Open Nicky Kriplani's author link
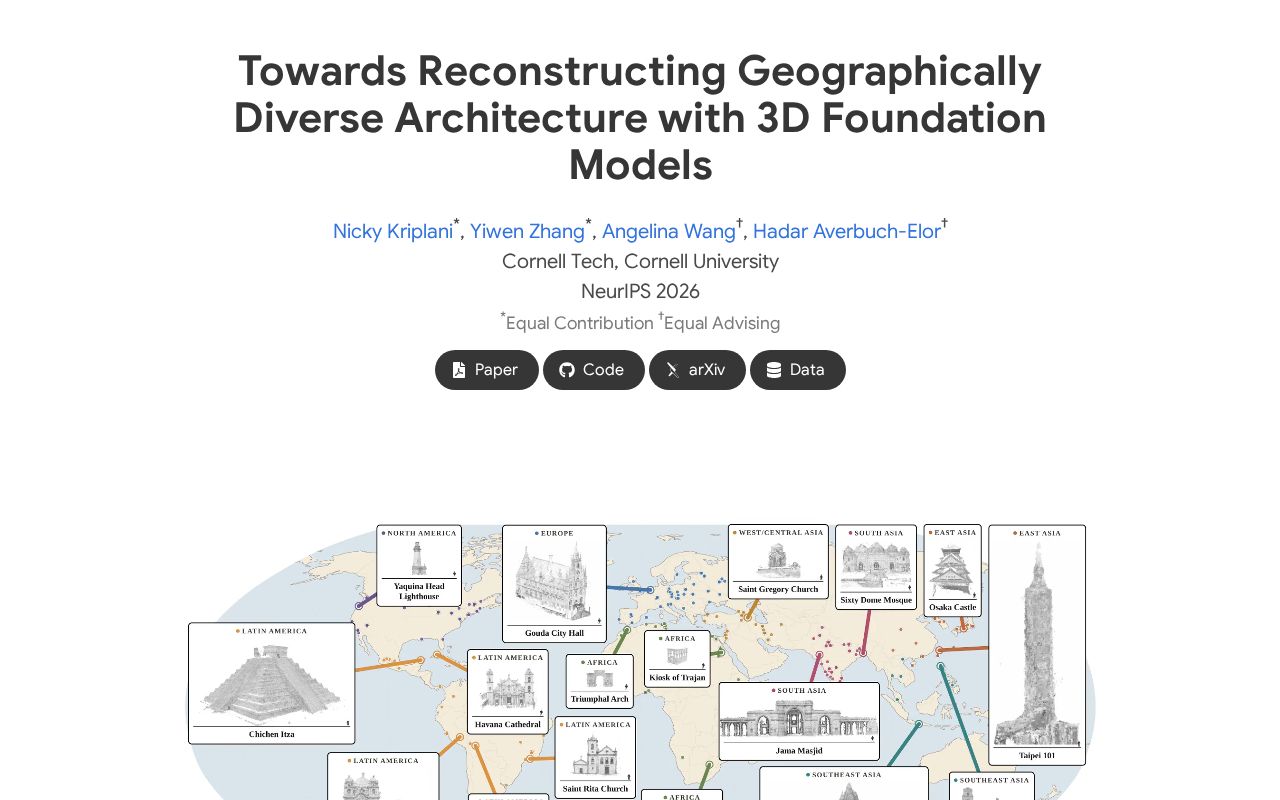The image size is (1280, 800). click(x=393, y=231)
